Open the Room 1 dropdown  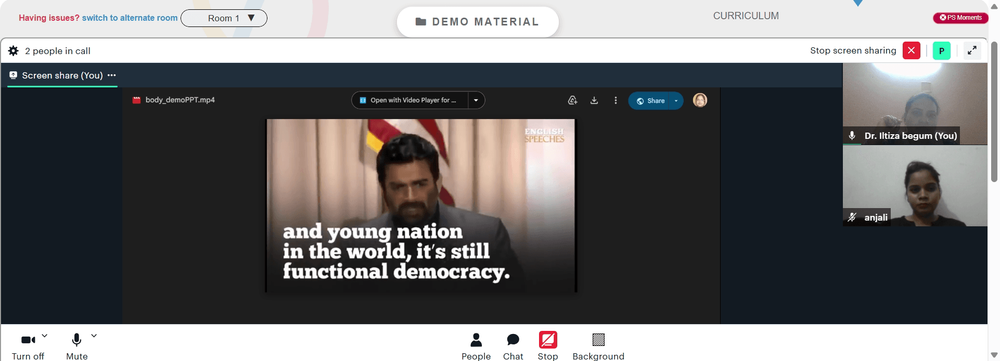[224, 18]
